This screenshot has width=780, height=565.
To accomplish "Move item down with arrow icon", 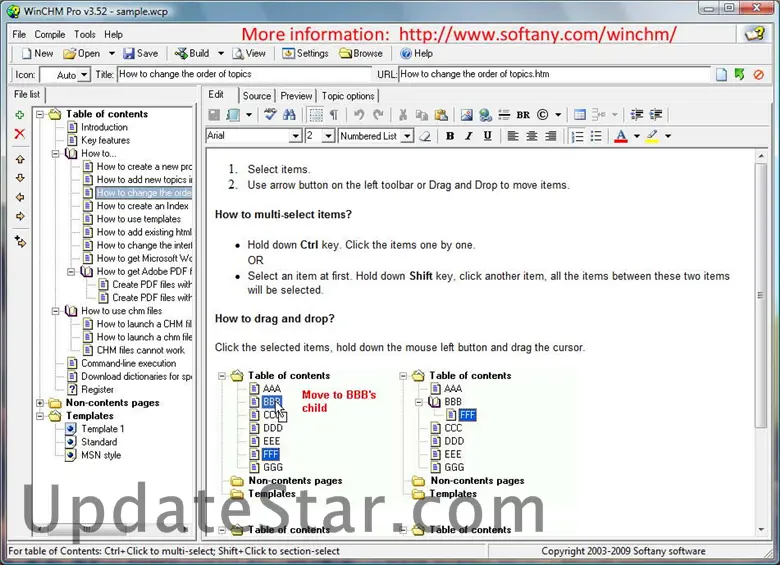I will pos(20,178).
